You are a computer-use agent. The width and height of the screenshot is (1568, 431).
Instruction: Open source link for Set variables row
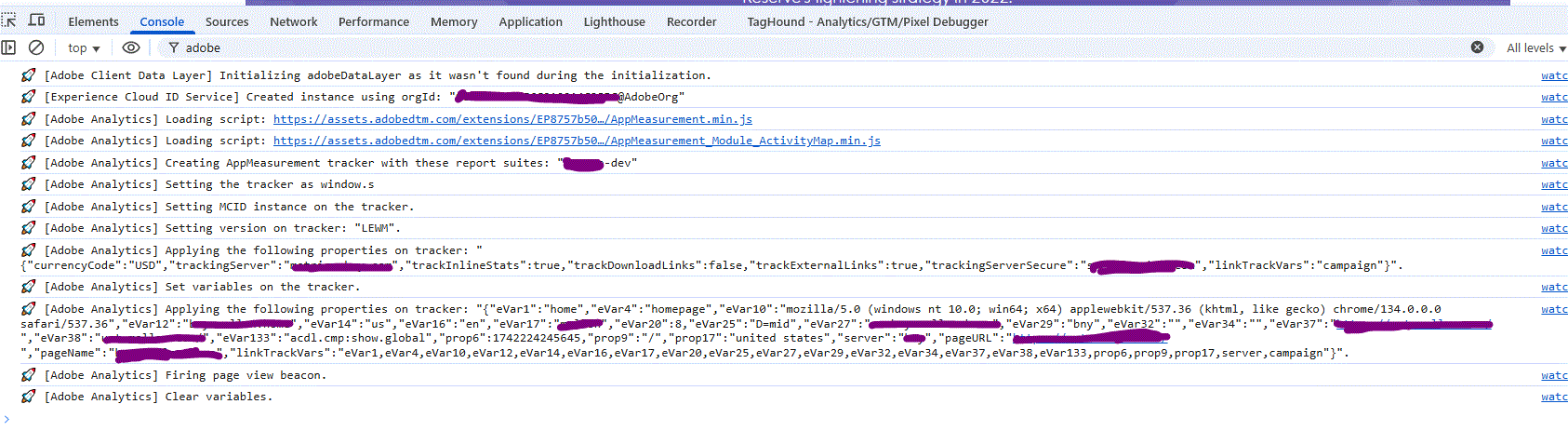(1554, 287)
